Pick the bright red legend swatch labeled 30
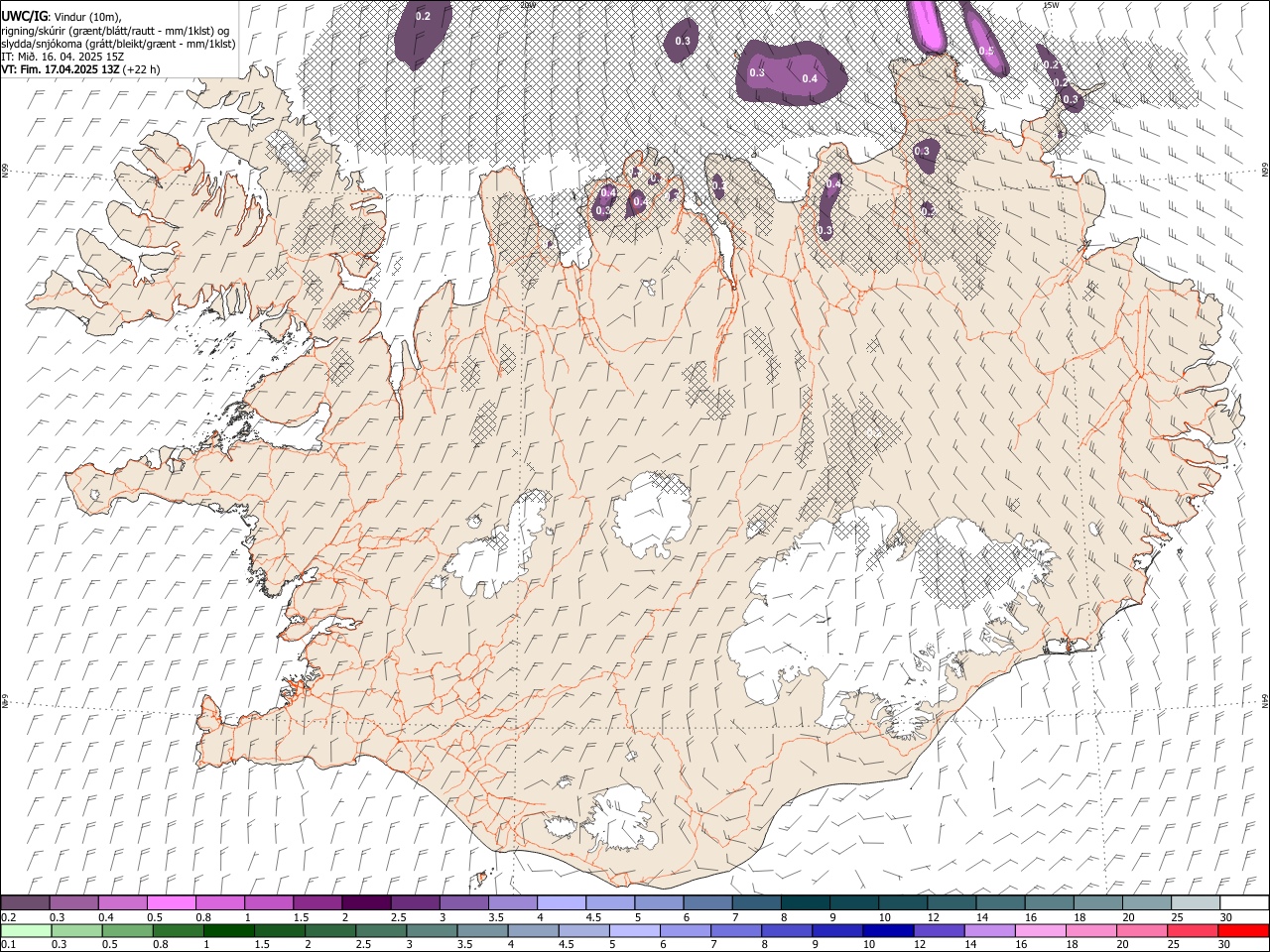This screenshot has width=1270, height=952. coord(1243,931)
